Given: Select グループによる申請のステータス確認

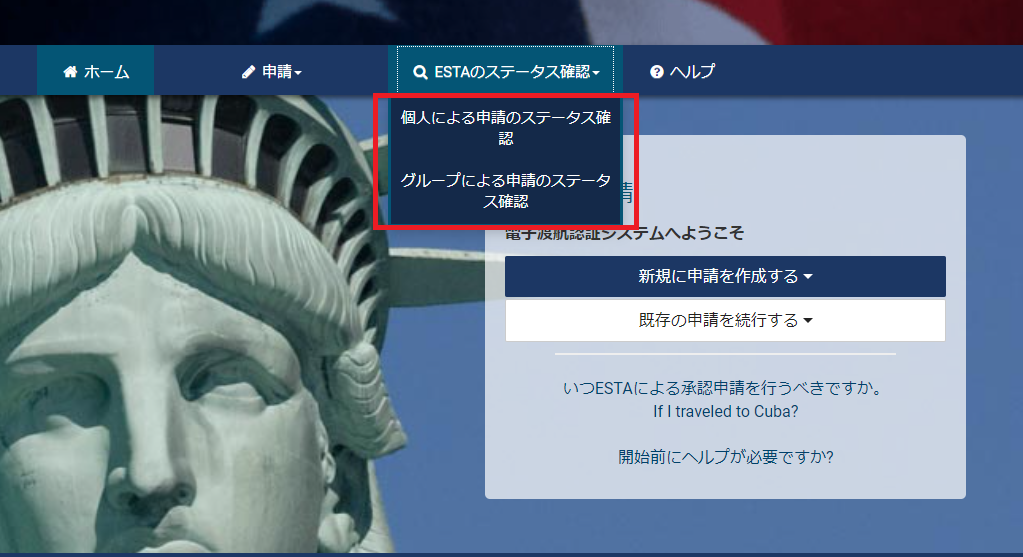Looking at the screenshot, I should [506, 190].
